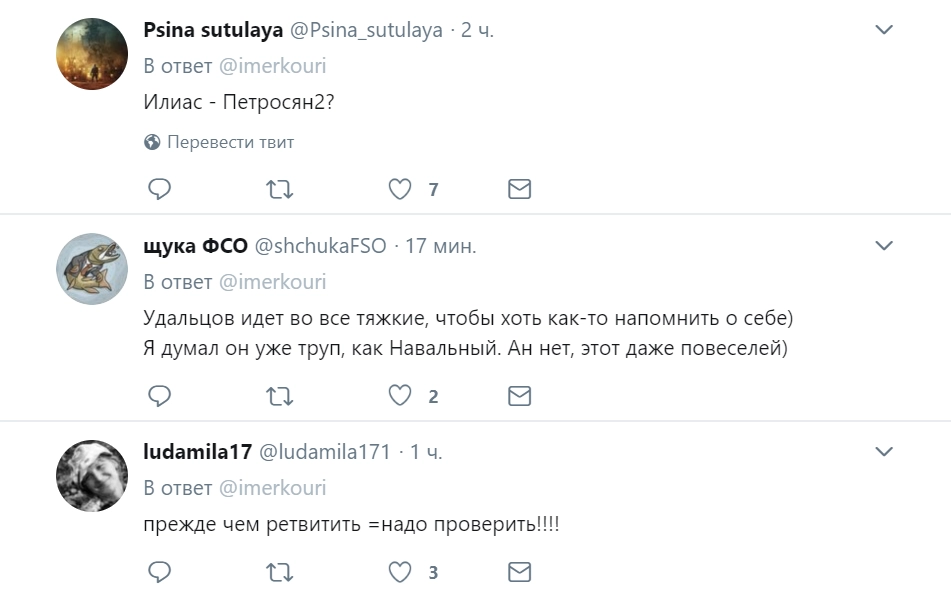The image size is (951, 592).
Task: Open the chevron menu on ludamila17's tweet
Action: coord(884,451)
